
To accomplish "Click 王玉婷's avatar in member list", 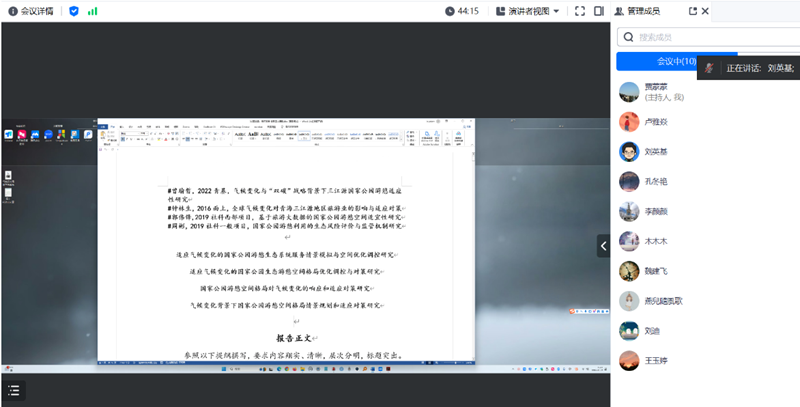I will click(629, 360).
